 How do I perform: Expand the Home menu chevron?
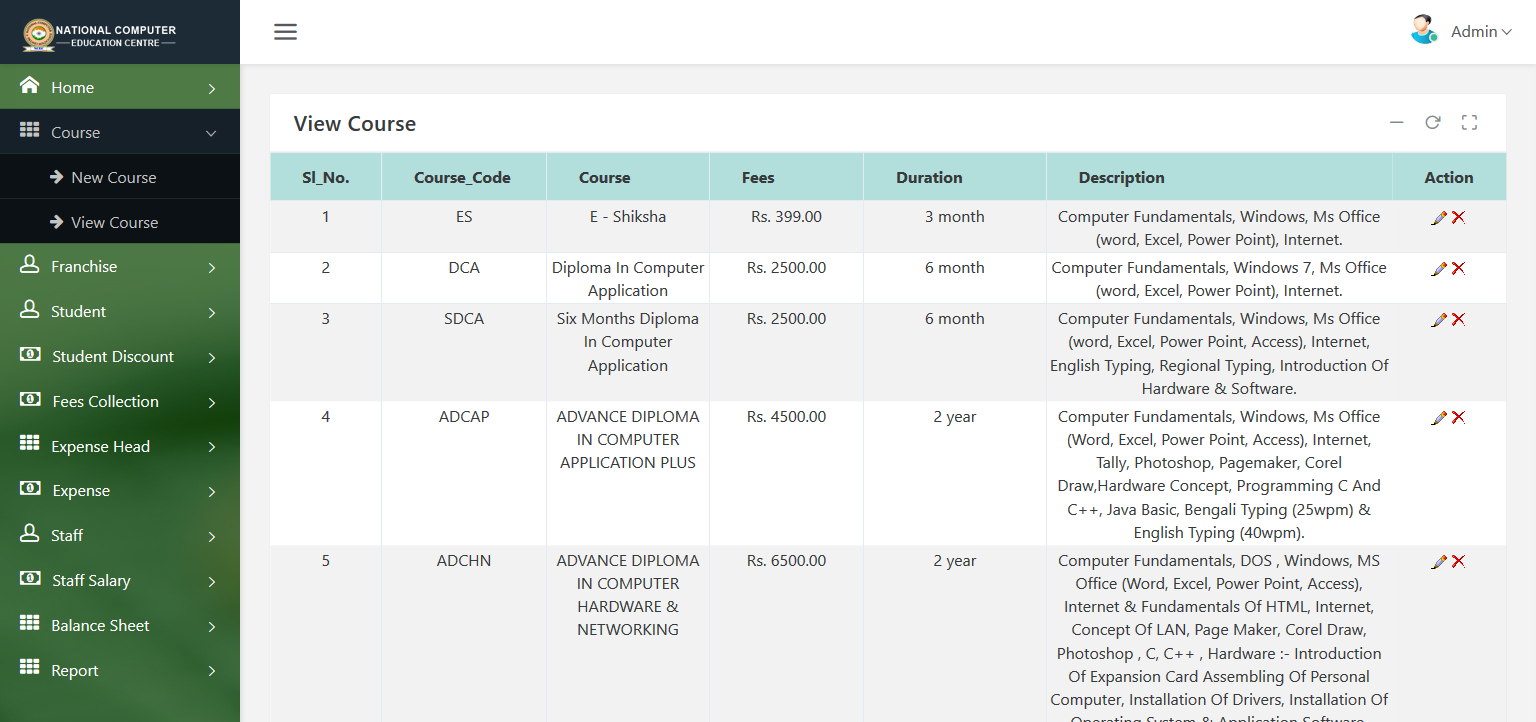[x=211, y=89]
